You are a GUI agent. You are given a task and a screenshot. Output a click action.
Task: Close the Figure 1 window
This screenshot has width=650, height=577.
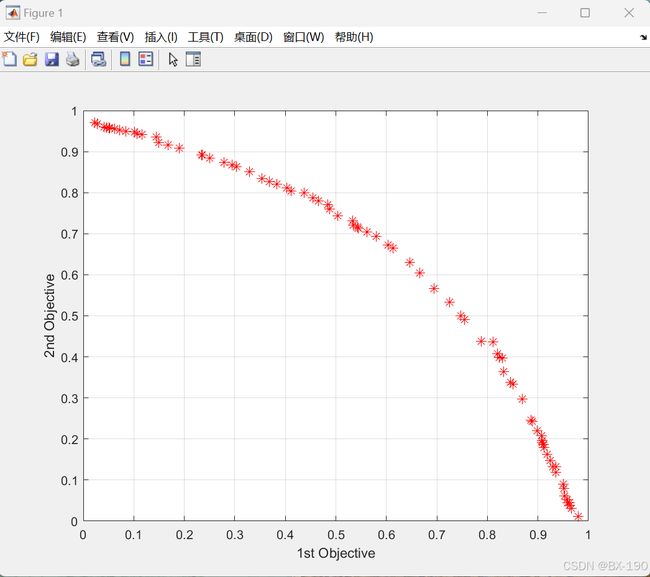point(629,13)
